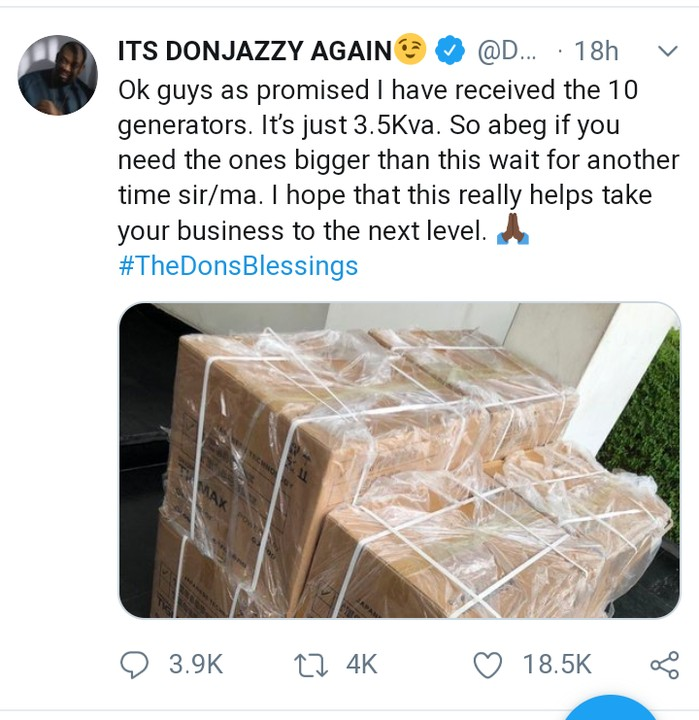699x720 pixels.
Task: Click the 18h timestamp
Action: pyautogui.click(x=597, y=50)
